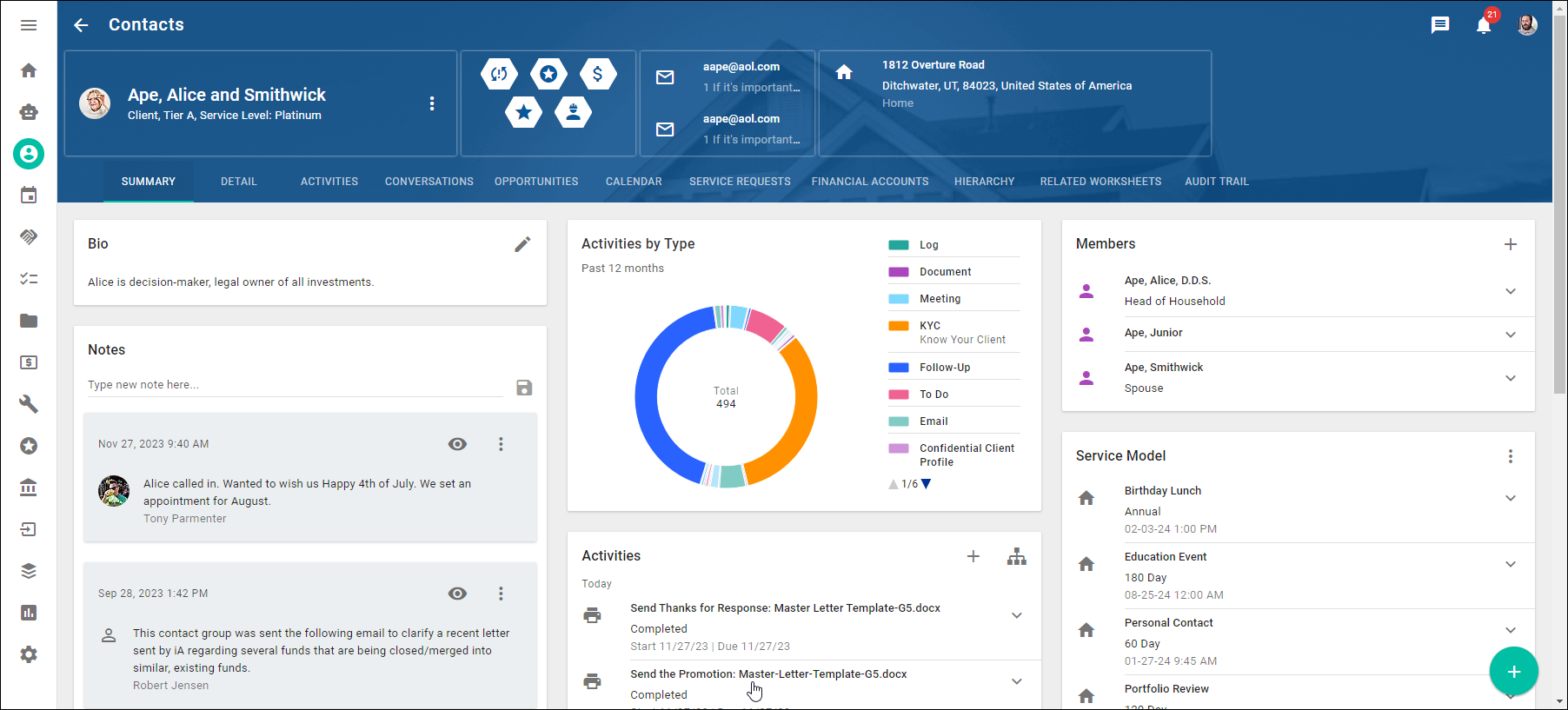
Task: Toggle visibility of the Nov 27 note
Action: pos(457,444)
